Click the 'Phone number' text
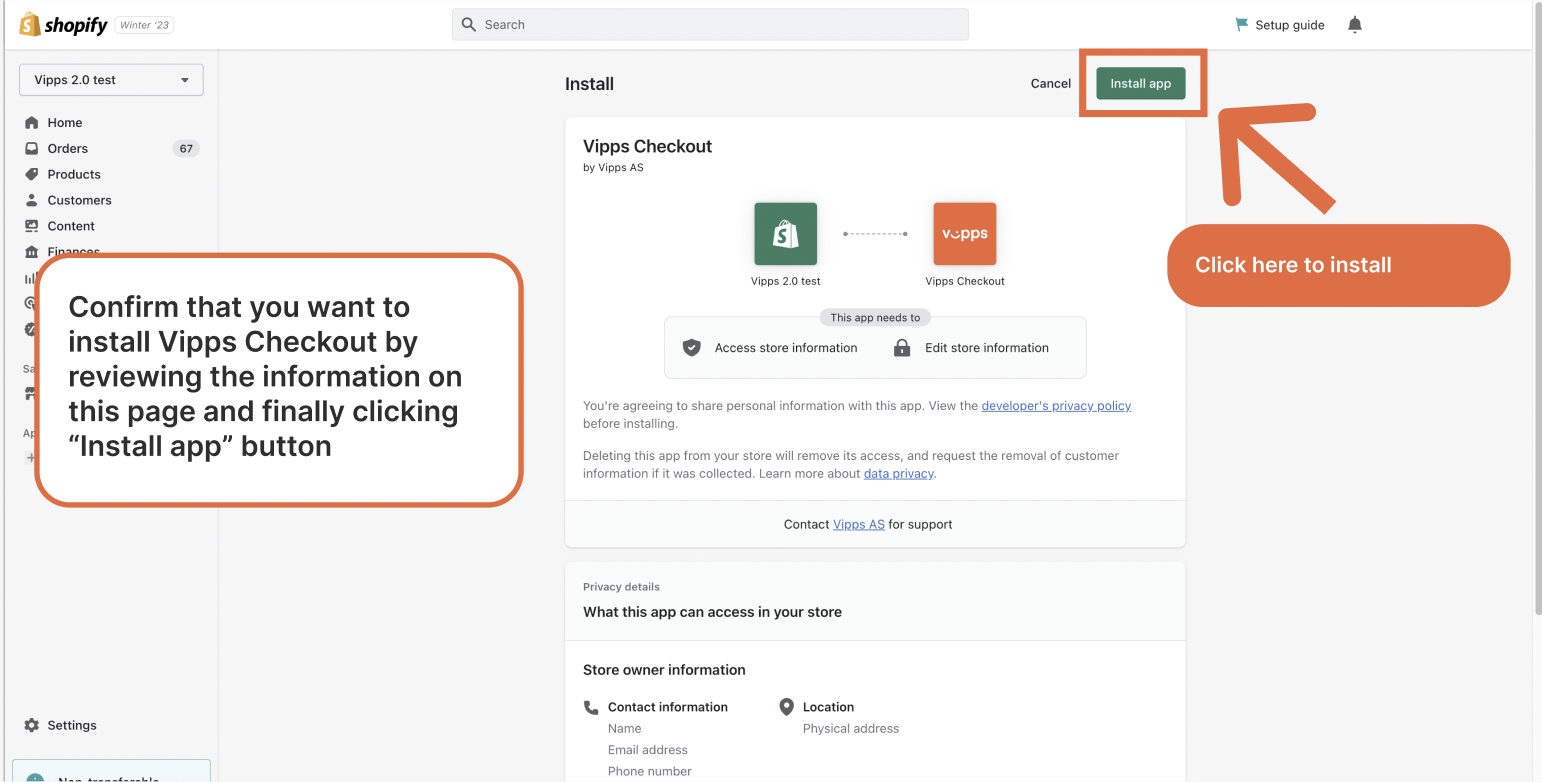 click(x=650, y=771)
